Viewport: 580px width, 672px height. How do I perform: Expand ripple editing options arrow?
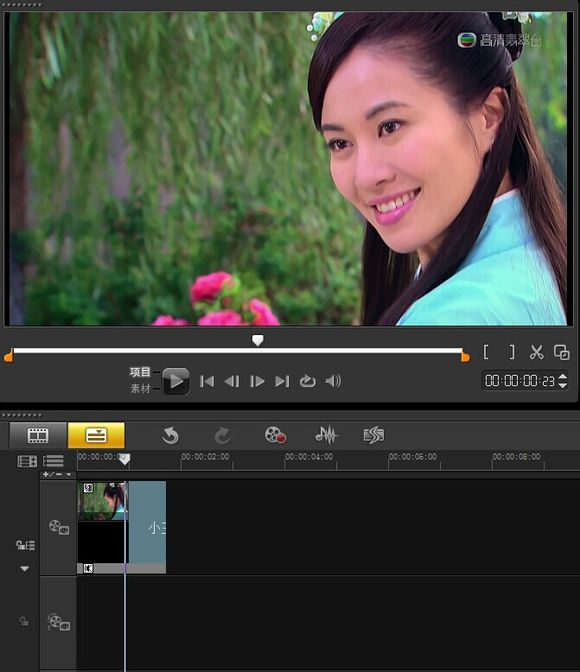click(24, 569)
